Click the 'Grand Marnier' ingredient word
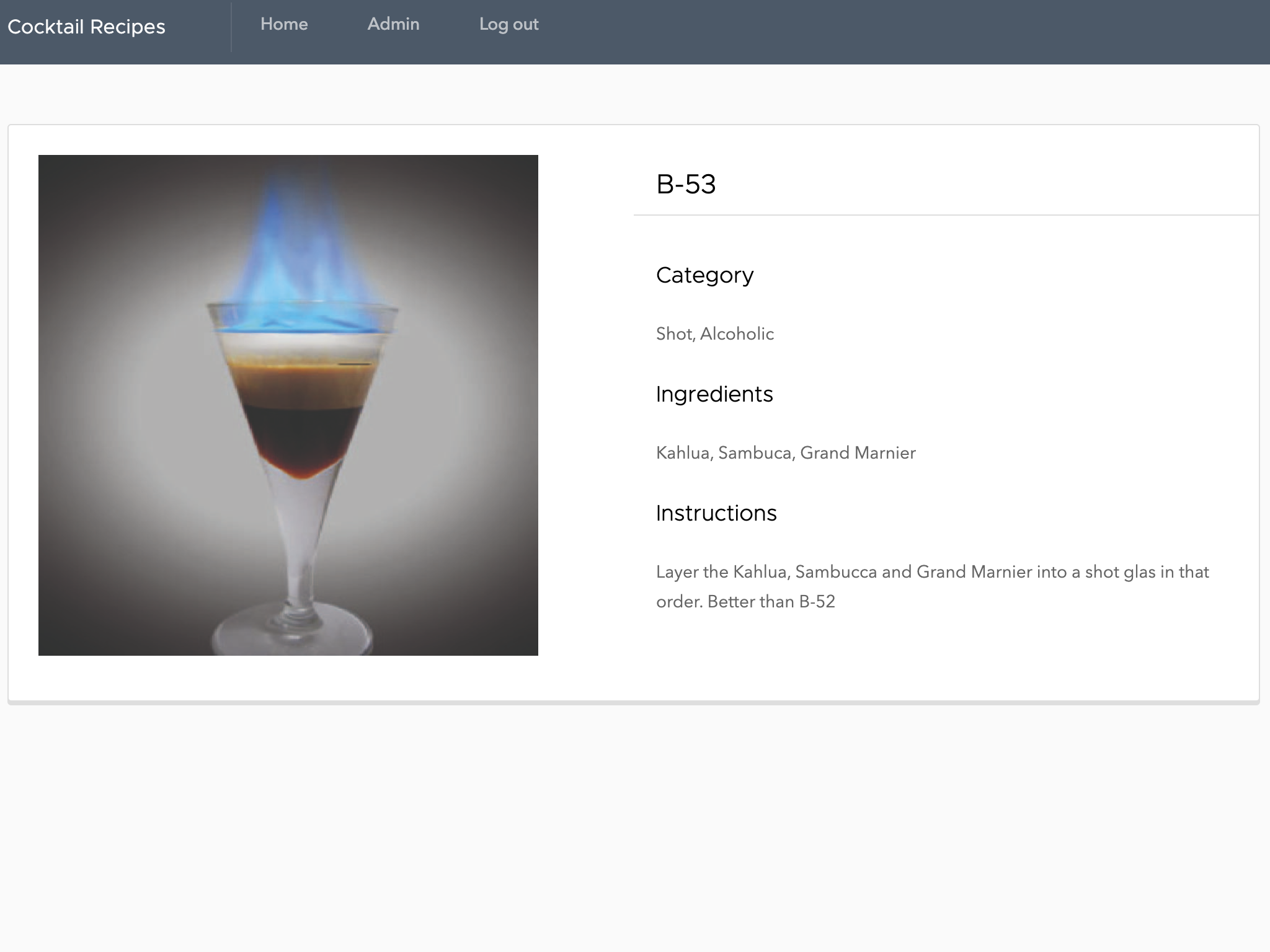This screenshot has height=952, width=1270. pos(858,453)
